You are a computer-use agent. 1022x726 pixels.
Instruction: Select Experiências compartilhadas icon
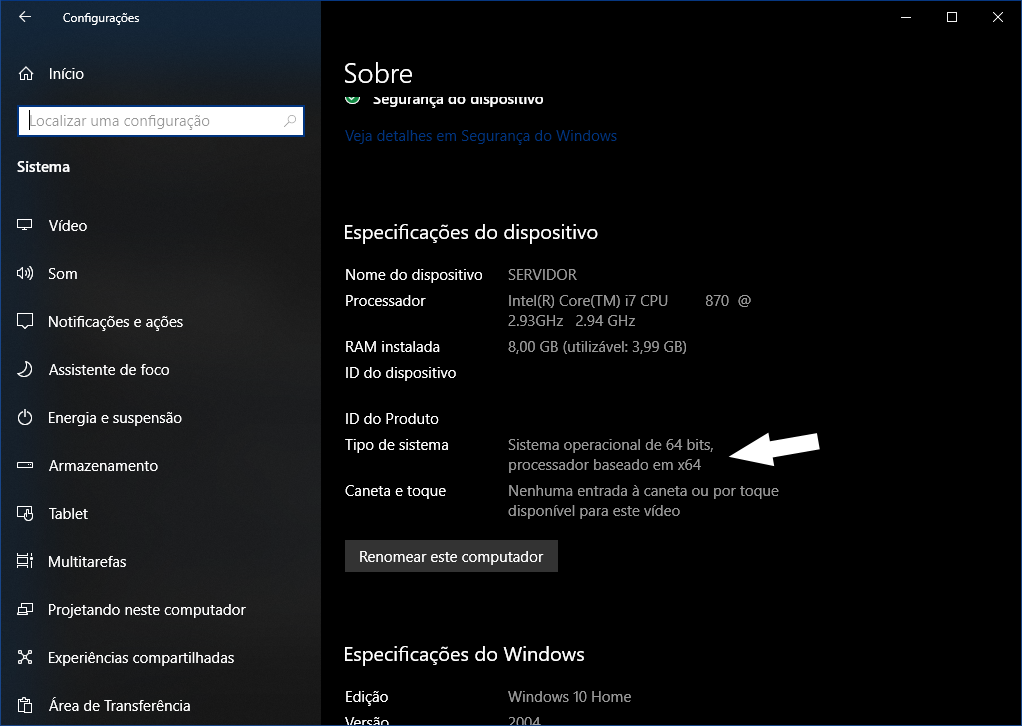pos(25,657)
